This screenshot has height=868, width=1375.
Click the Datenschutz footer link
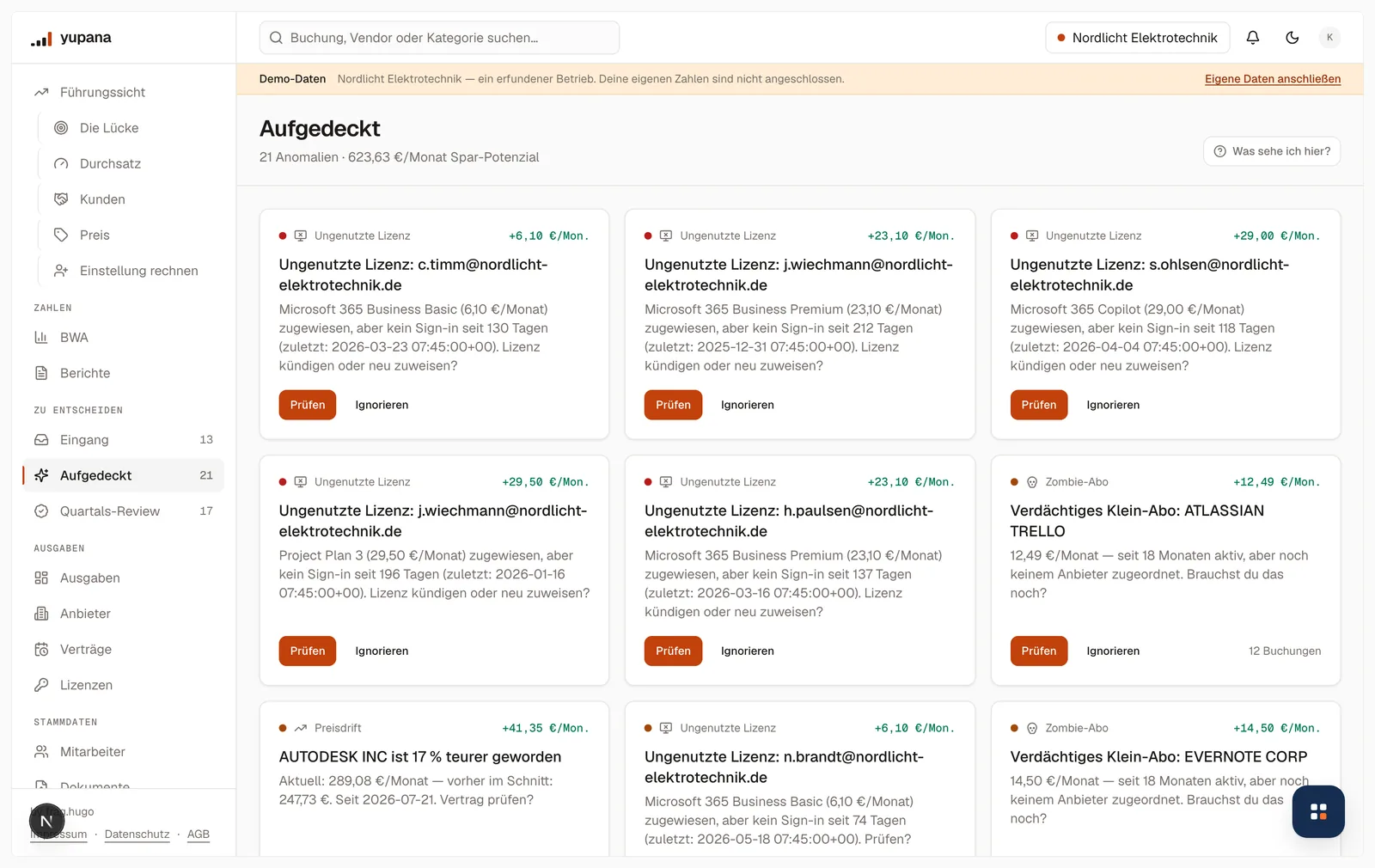(137, 834)
